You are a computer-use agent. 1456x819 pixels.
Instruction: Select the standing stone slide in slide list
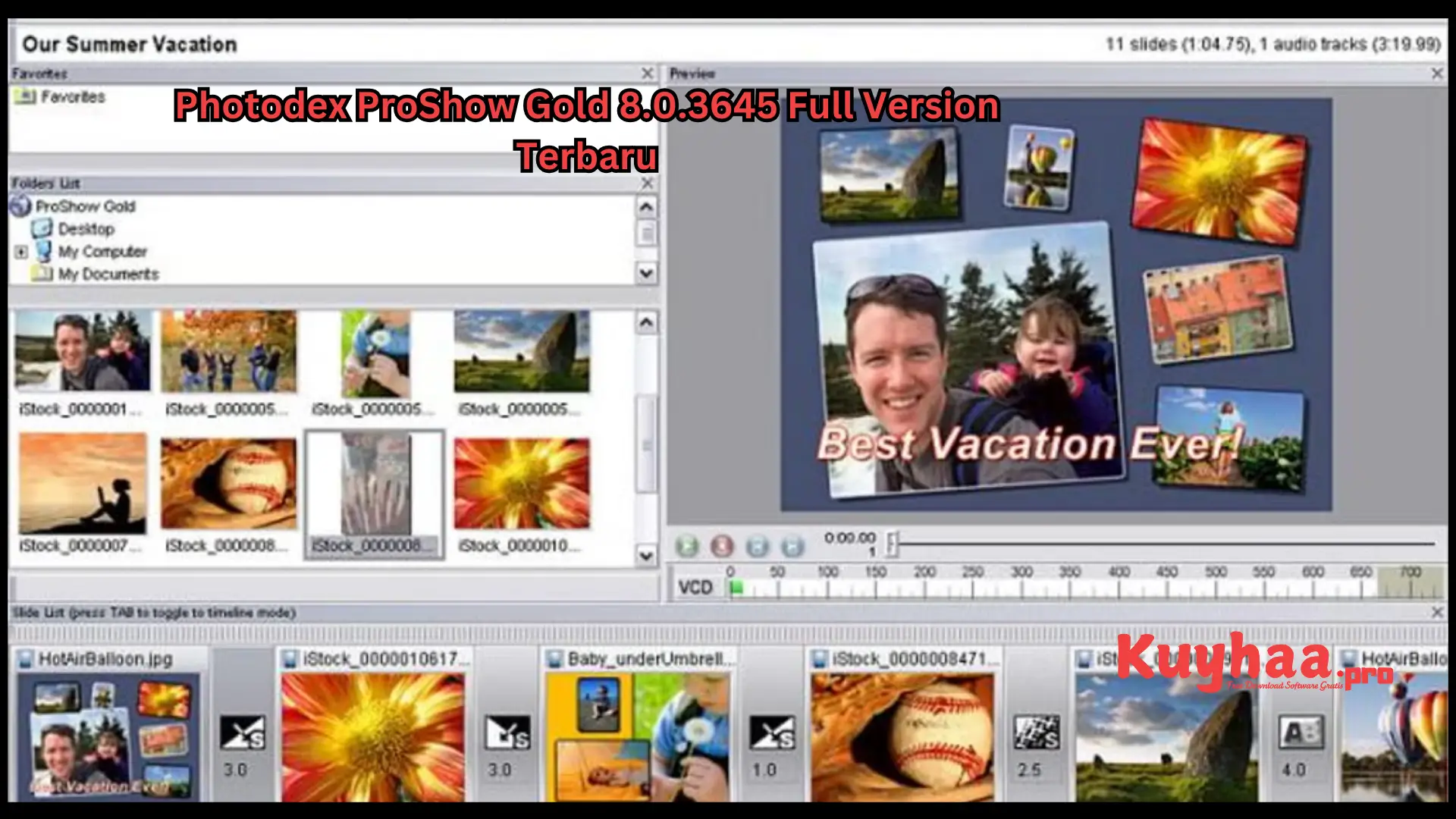click(1166, 724)
